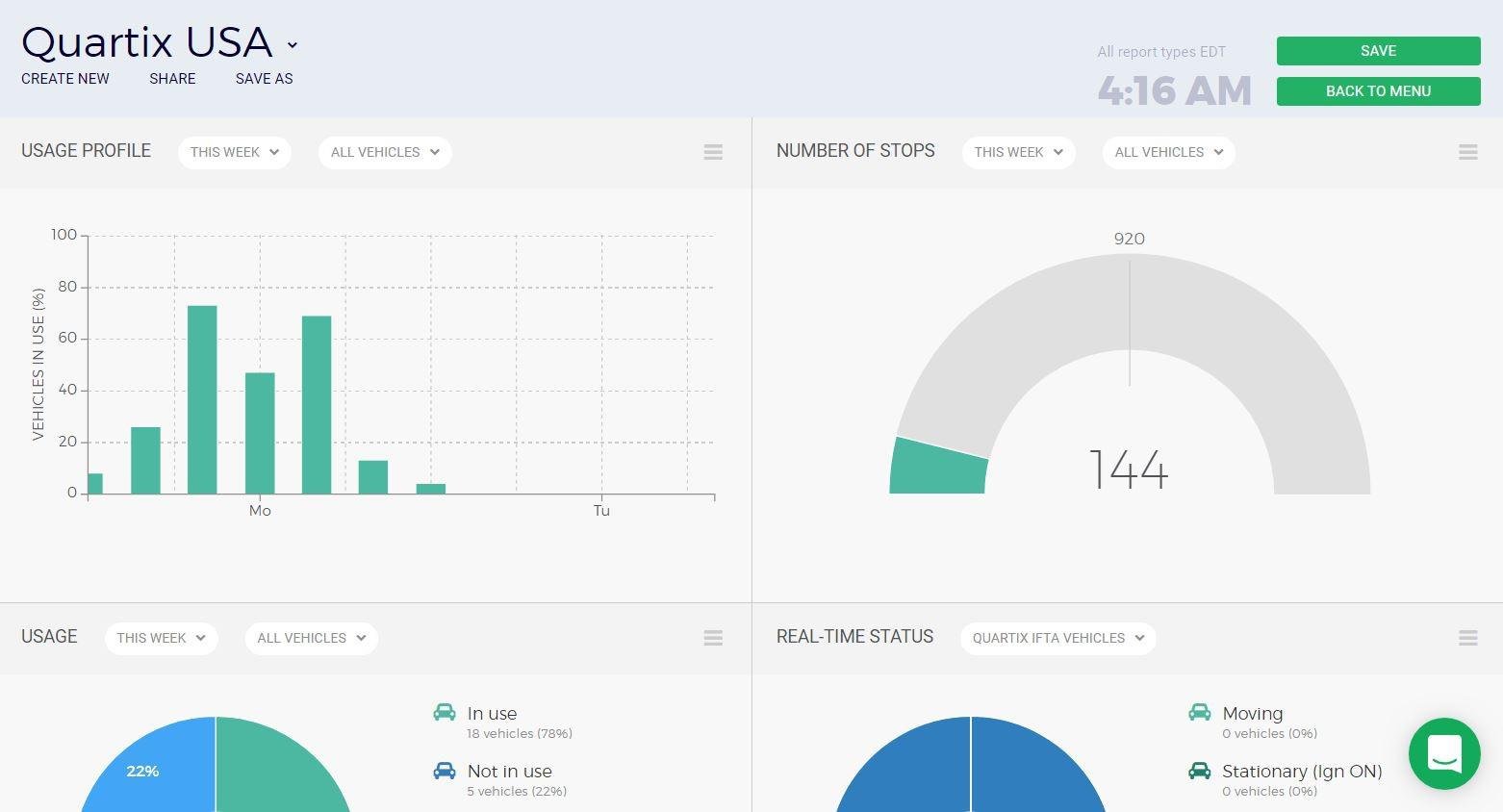Open Number of Stops ALL VEHICLES dropdown

pos(1169,152)
